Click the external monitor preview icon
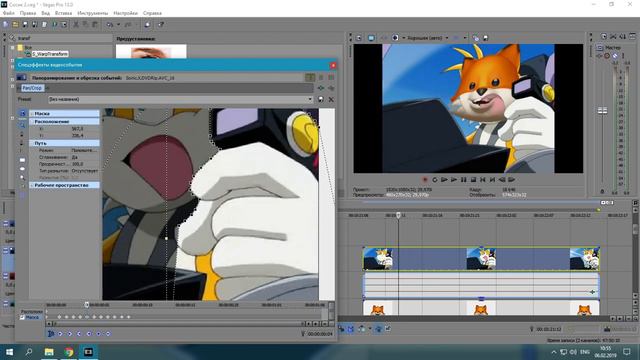This screenshot has height=360, width=640. tap(371, 38)
